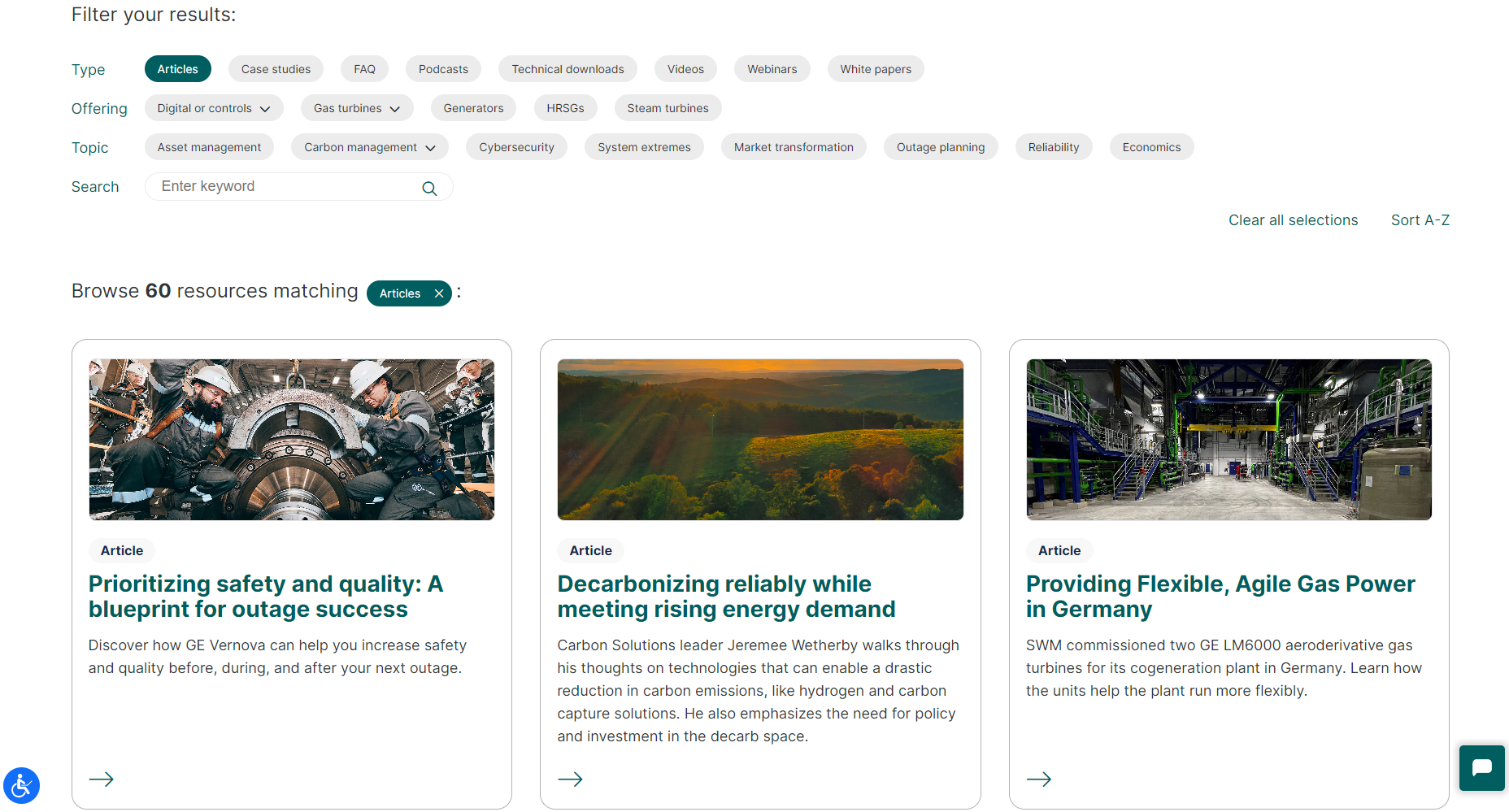Click 'Sort A-Z'
The width and height of the screenshot is (1509, 812).
[1420, 219]
